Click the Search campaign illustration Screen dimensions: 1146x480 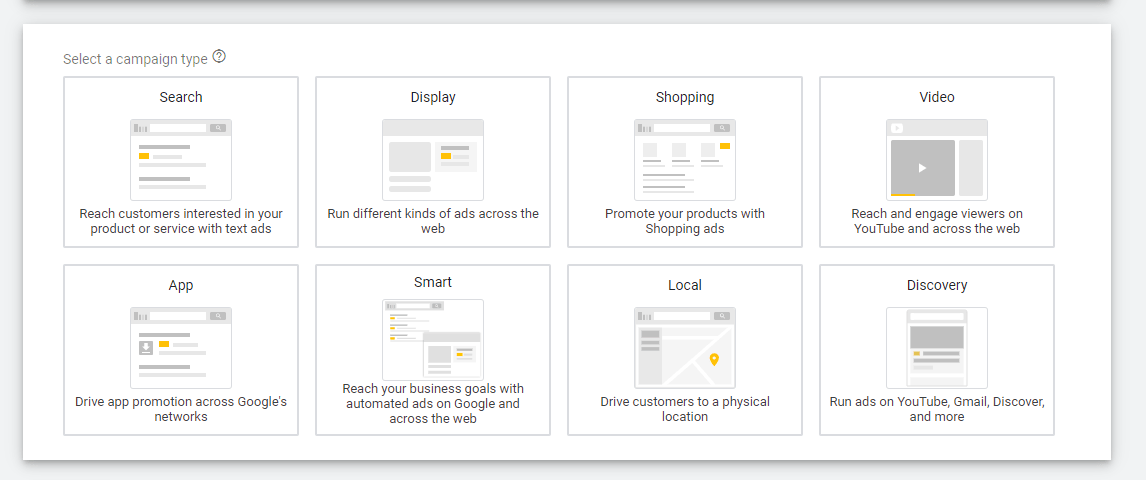181,160
